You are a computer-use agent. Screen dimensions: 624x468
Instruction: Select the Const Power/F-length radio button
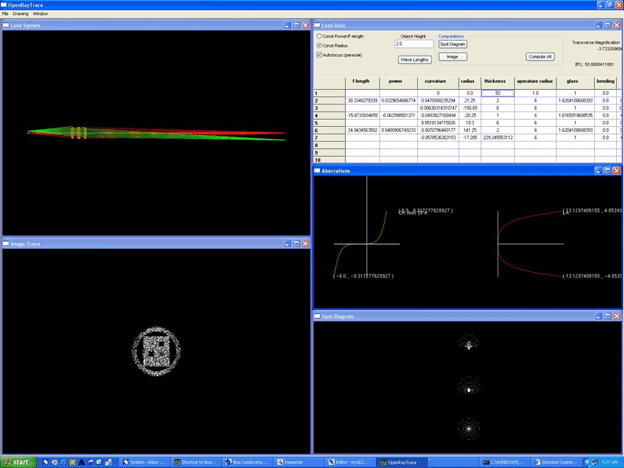tap(319, 36)
